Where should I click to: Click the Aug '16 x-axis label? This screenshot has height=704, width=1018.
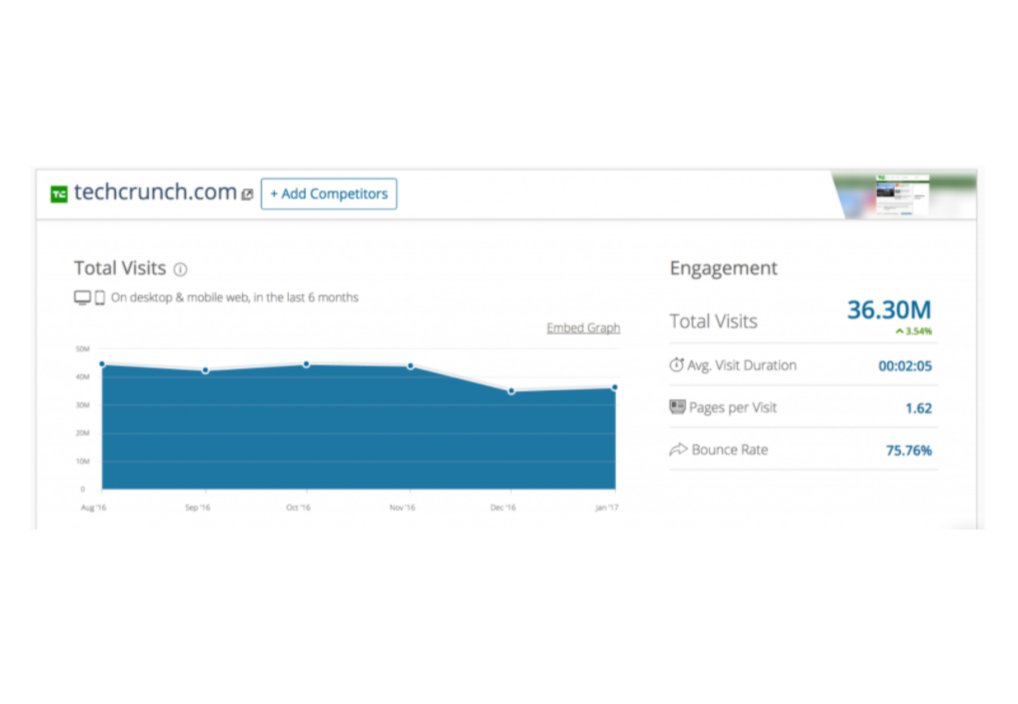[93, 507]
